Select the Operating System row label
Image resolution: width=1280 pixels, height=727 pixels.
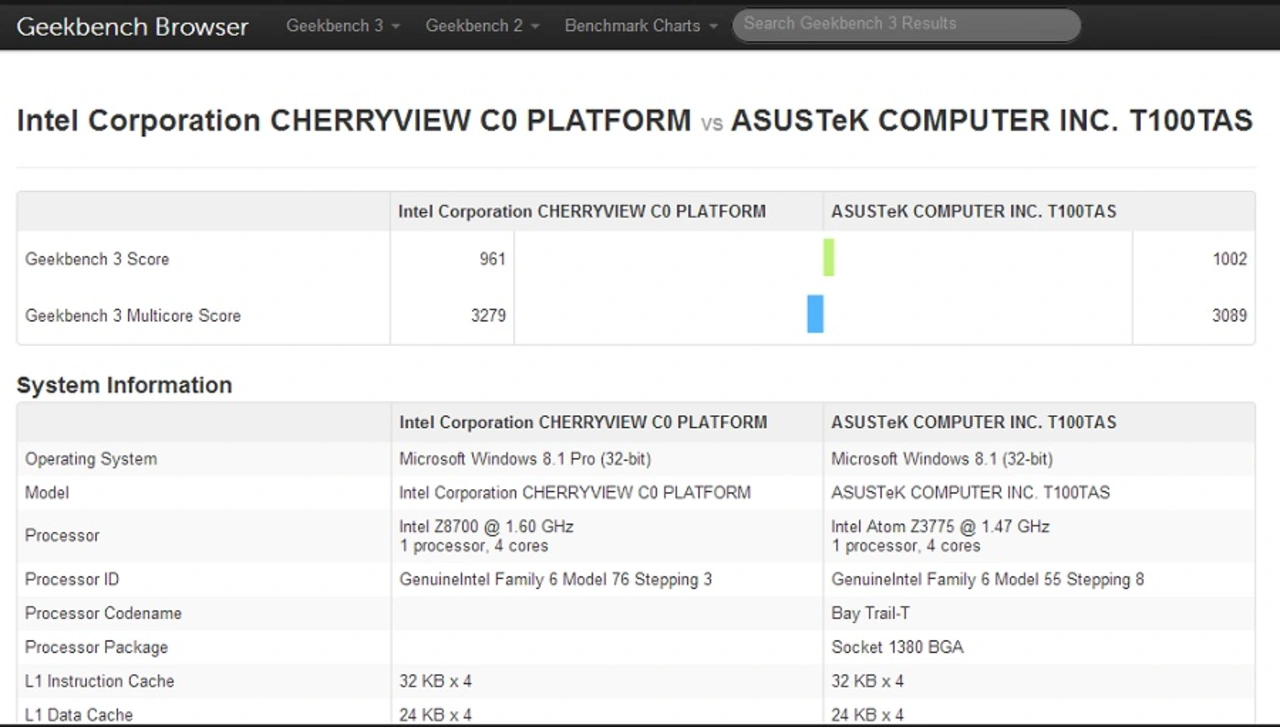coord(91,459)
